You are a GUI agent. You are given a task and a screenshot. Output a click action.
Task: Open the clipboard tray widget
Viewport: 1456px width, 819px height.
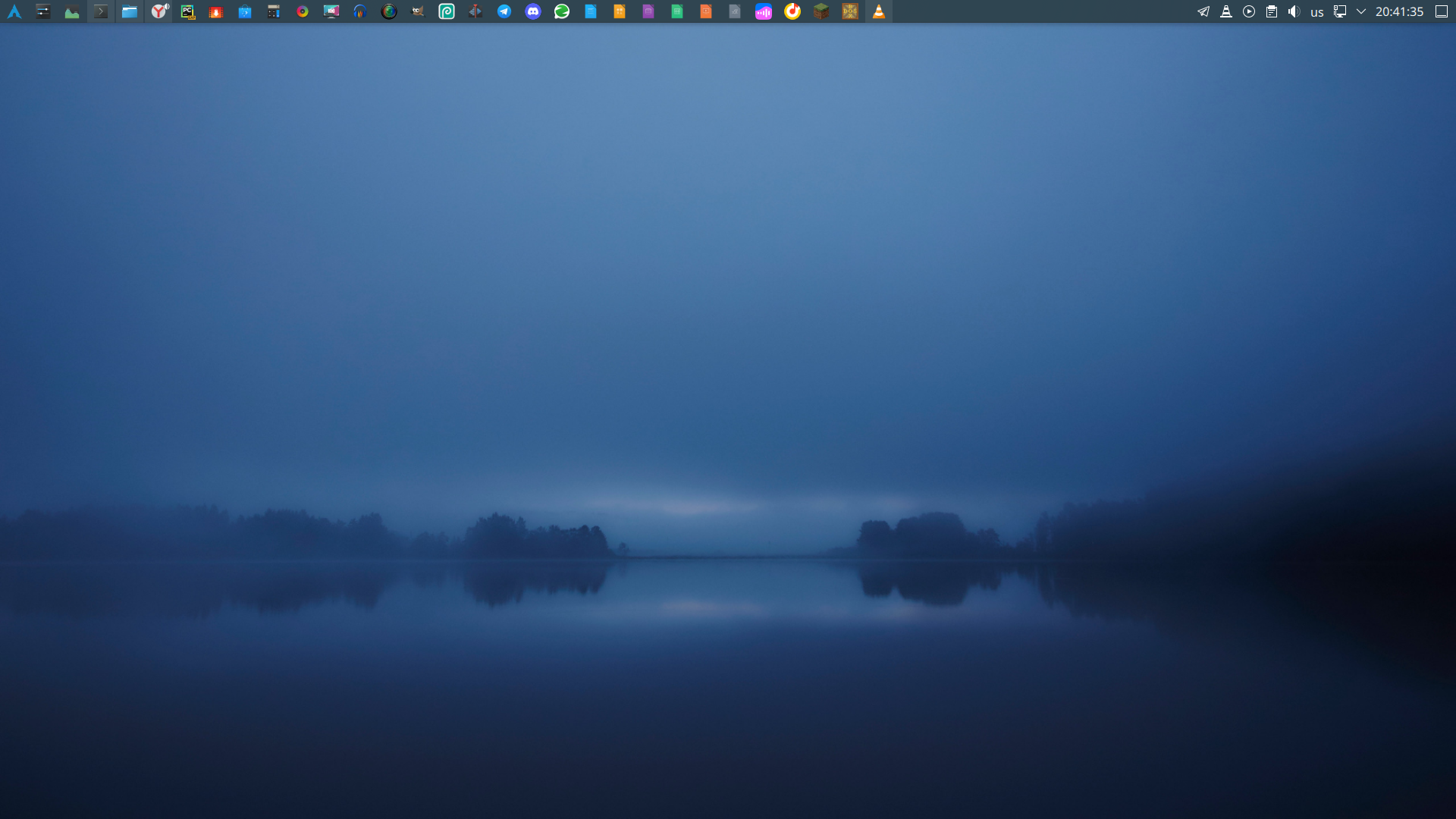(1272, 11)
